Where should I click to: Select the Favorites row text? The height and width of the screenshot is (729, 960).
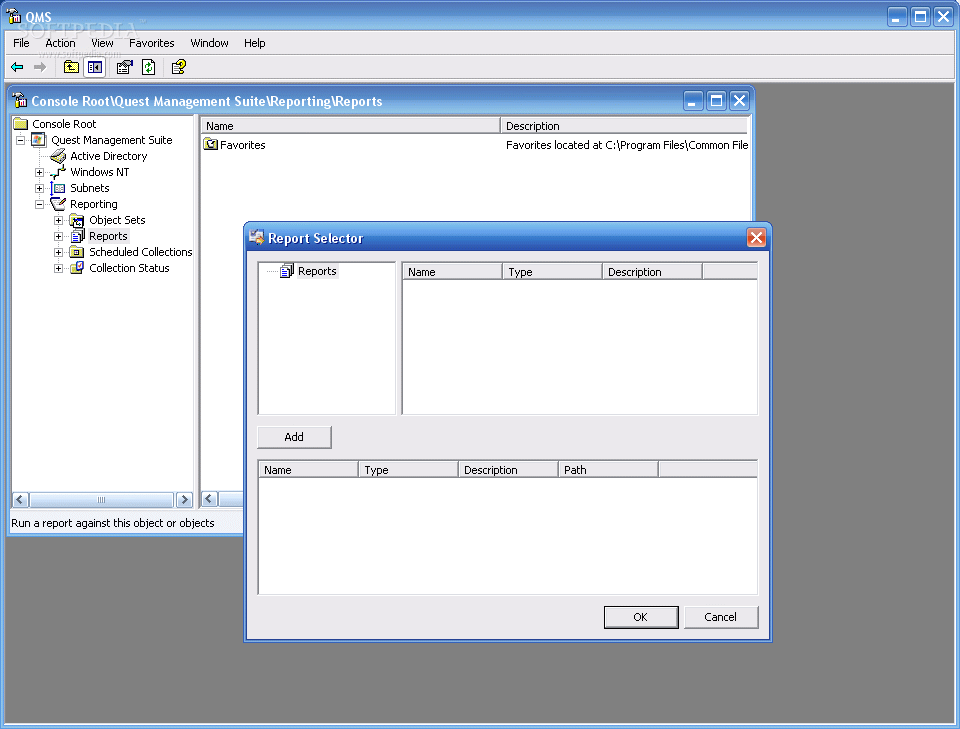pyautogui.click(x=242, y=145)
